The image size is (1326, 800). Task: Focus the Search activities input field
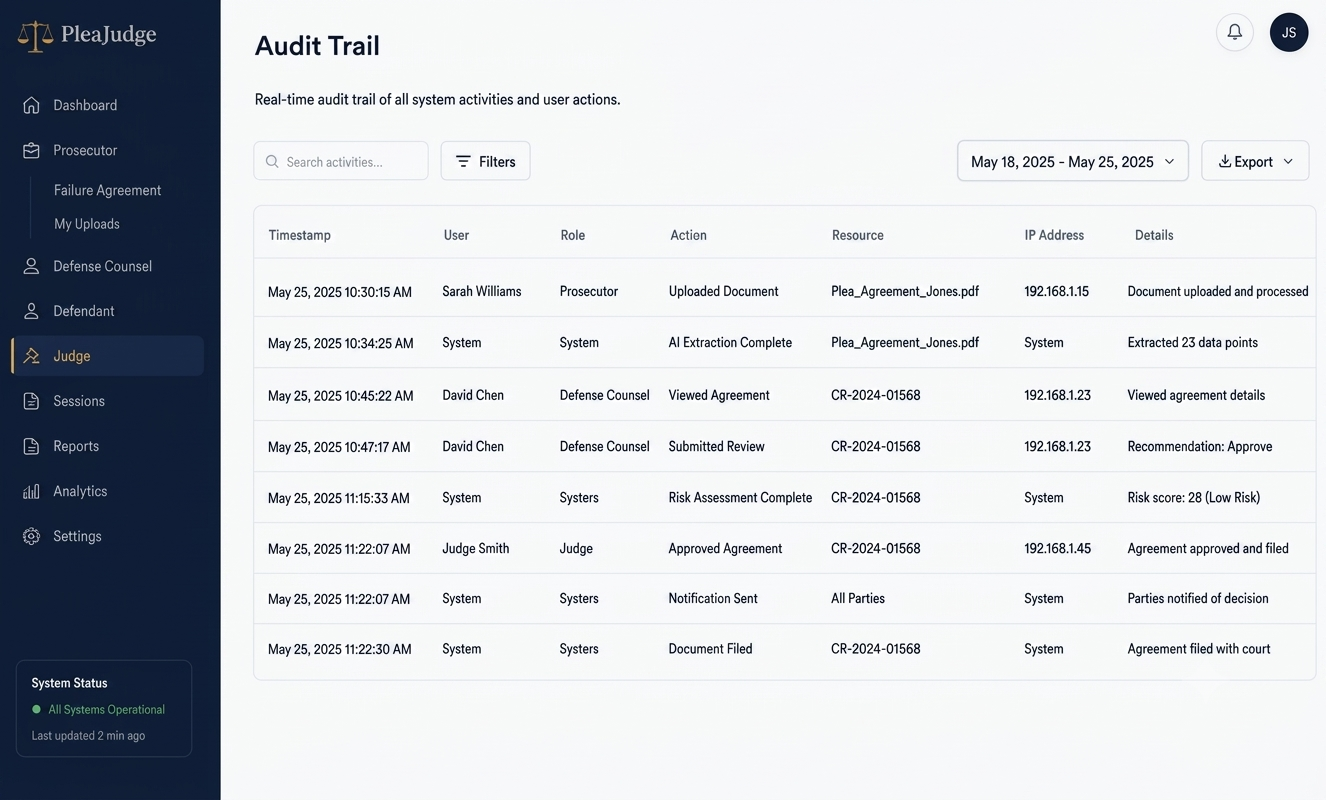[341, 161]
